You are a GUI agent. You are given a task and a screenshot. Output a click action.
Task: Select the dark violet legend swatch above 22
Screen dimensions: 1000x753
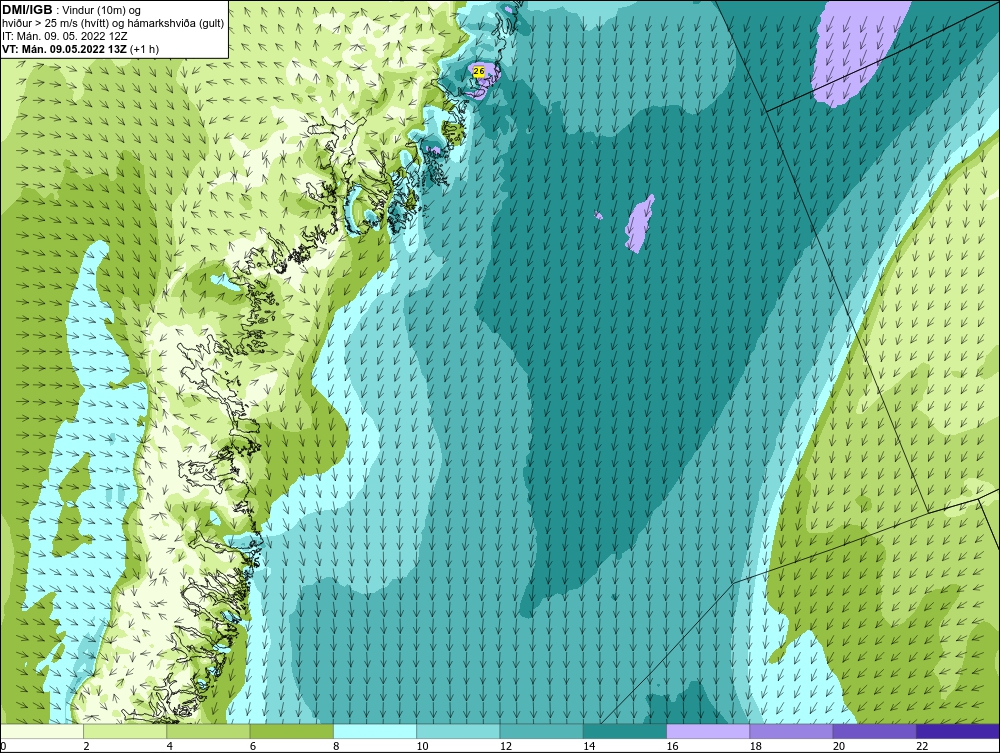958,731
